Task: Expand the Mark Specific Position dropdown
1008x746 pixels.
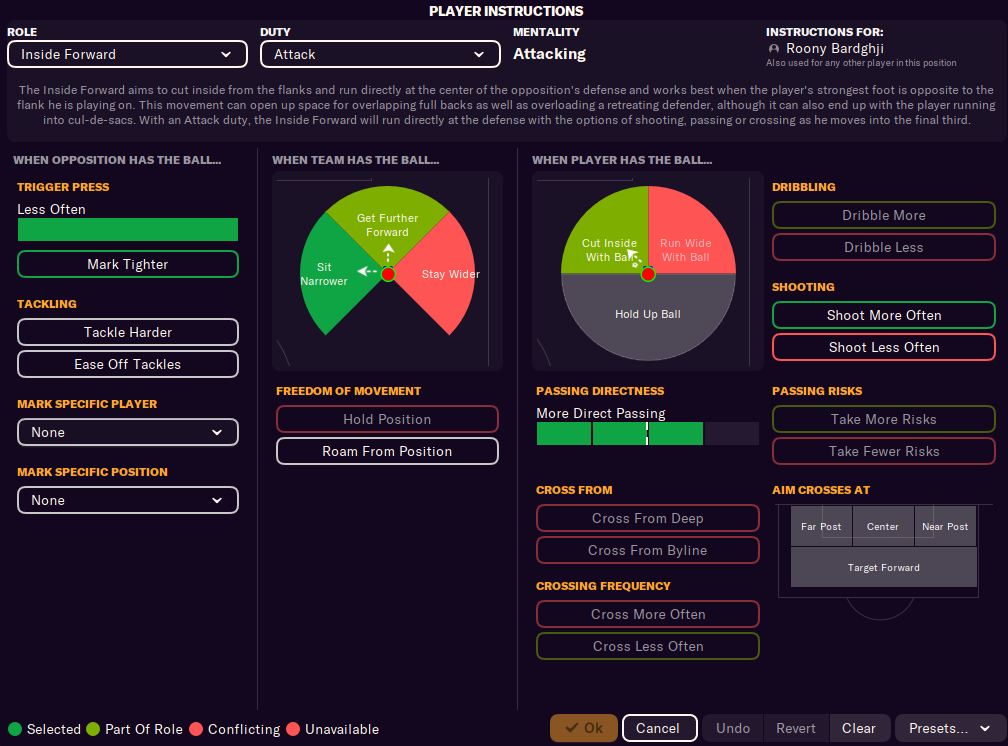Action: click(x=128, y=500)
